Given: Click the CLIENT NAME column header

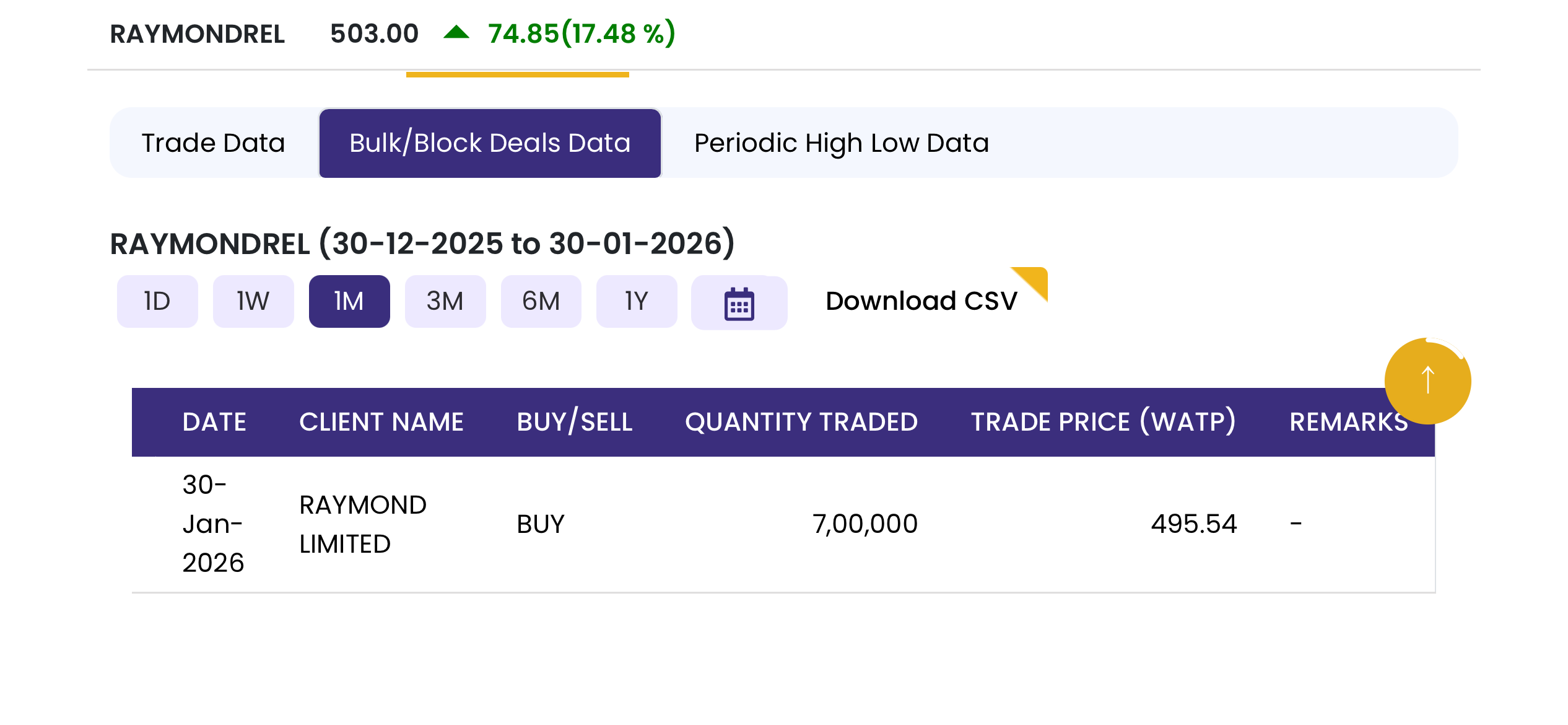Looking at the screenshot, I should 381,422.
